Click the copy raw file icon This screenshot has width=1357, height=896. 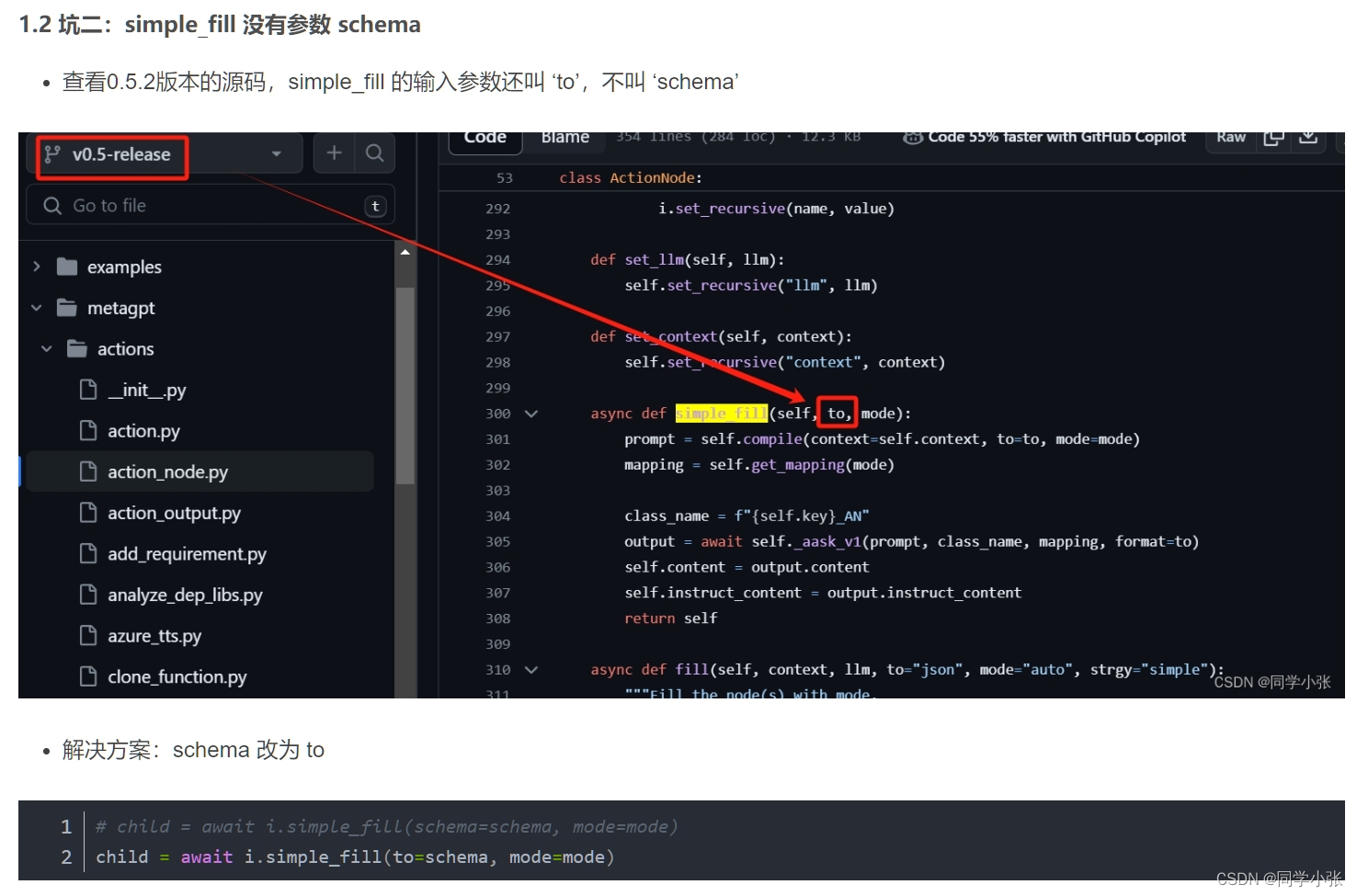[x=1273, y=139]
